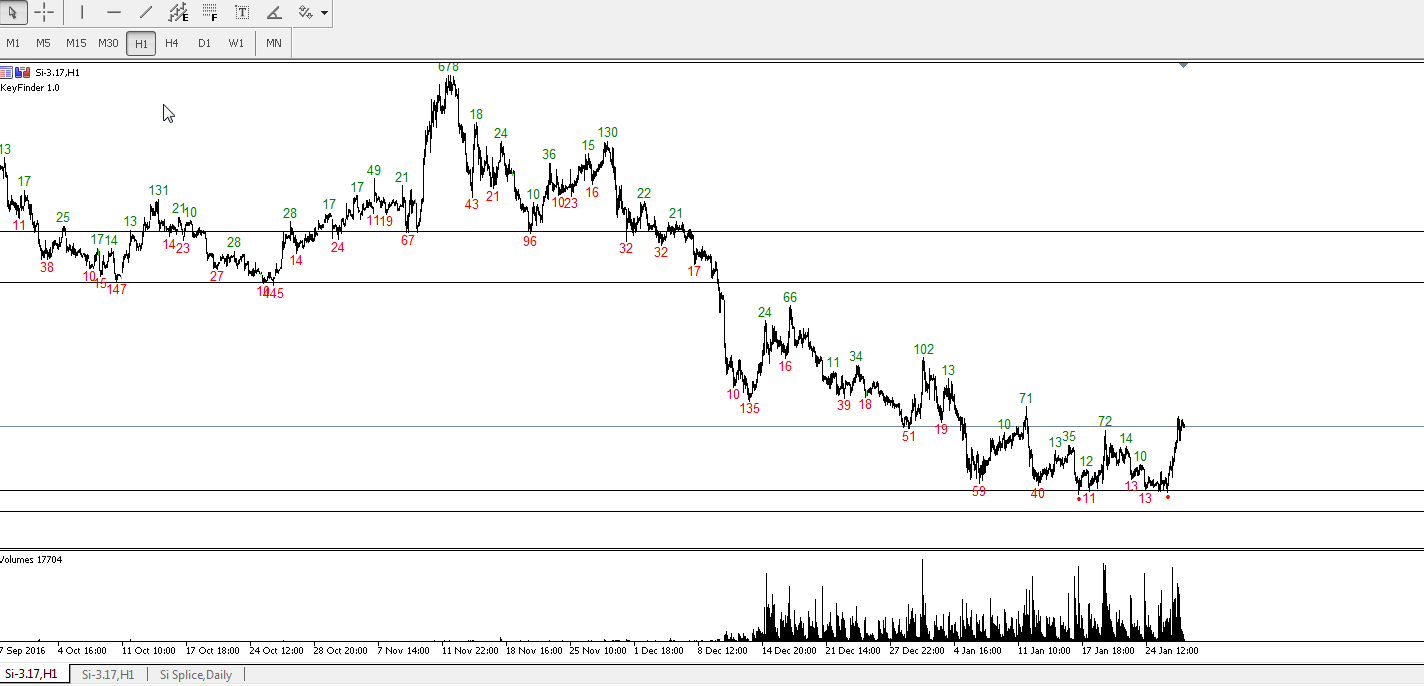Select the cursor arrow tool
Image resolution: width=1424 pixels, height=686 pixels.
pyautogui.click(x=13, y=13)
